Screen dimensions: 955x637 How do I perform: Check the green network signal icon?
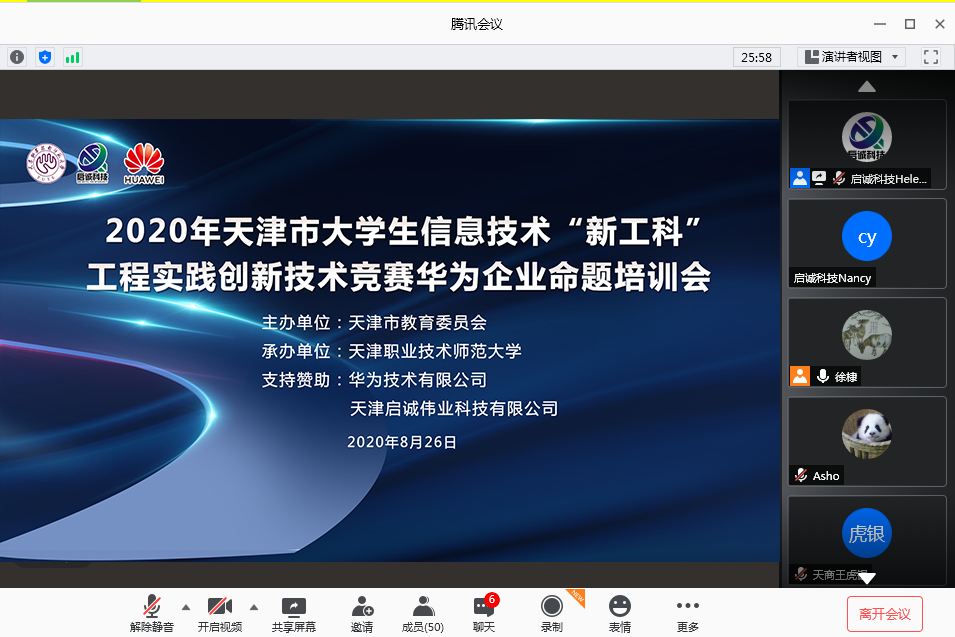click(x=72, y=57)
